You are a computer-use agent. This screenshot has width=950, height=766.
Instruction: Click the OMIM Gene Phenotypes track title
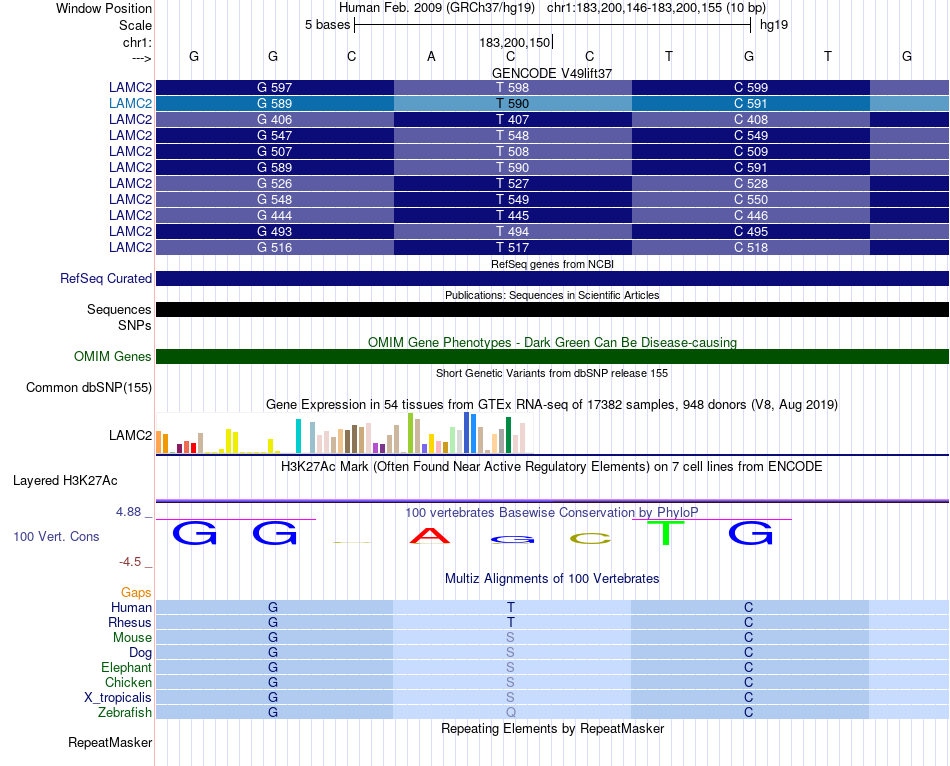coord(552,342)
